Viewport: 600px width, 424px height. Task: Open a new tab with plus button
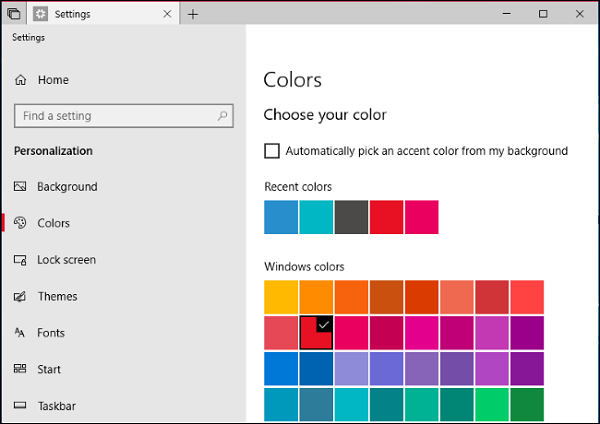click(x=193, y=14)
